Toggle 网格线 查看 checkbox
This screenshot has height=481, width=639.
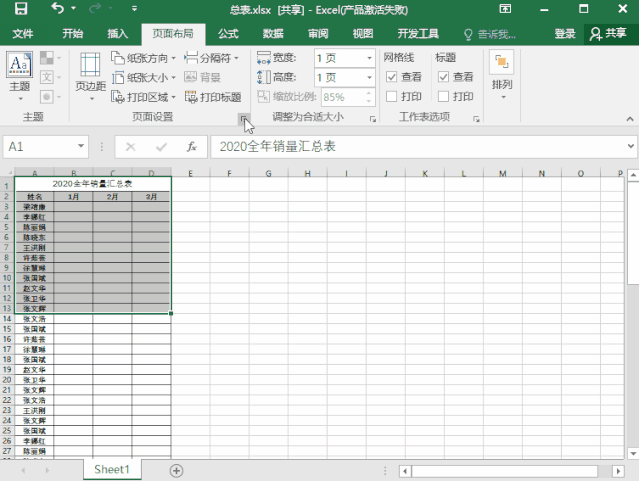[391, 77]
